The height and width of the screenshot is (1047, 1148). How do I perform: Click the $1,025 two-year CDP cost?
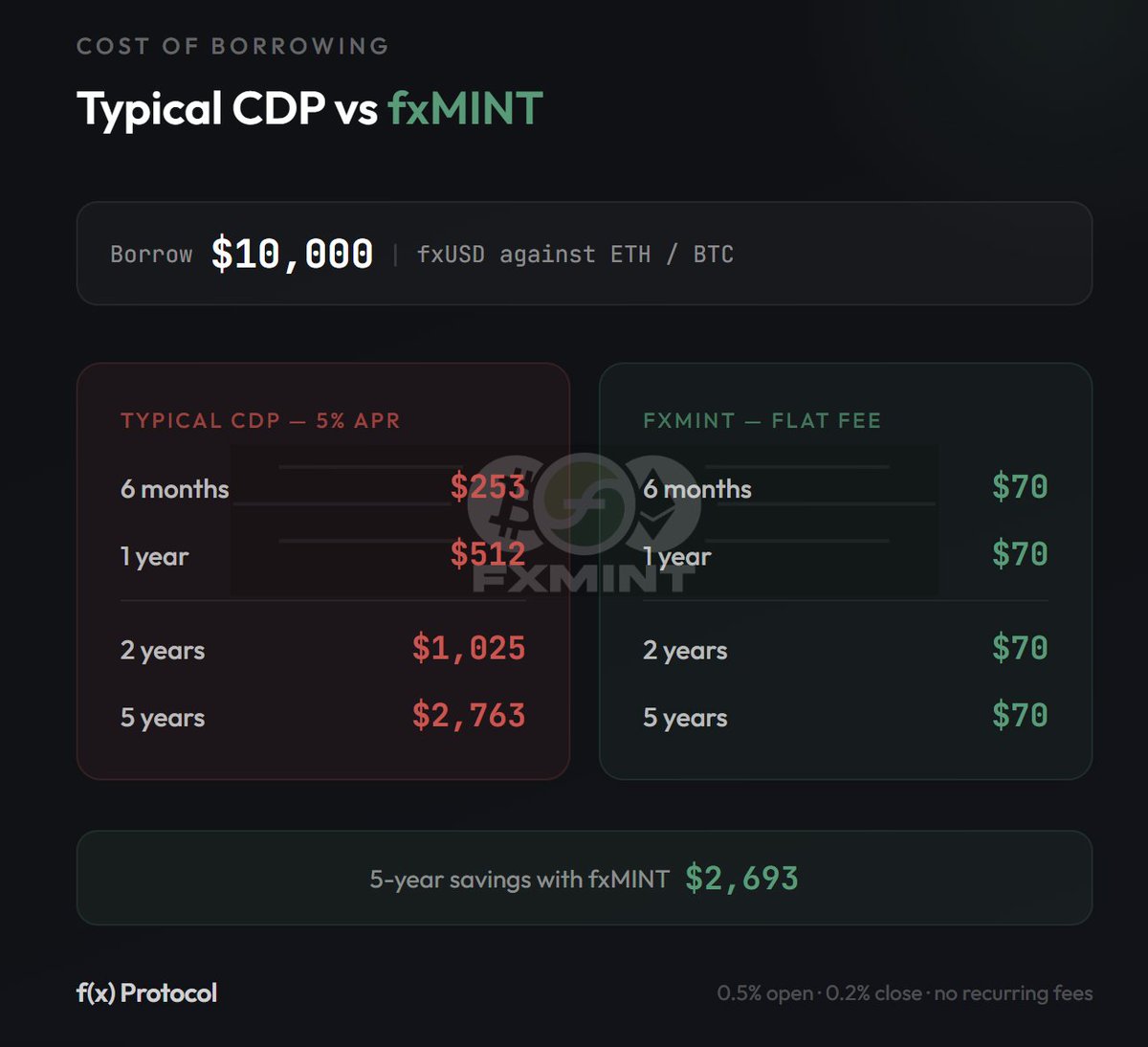(469, 649)
